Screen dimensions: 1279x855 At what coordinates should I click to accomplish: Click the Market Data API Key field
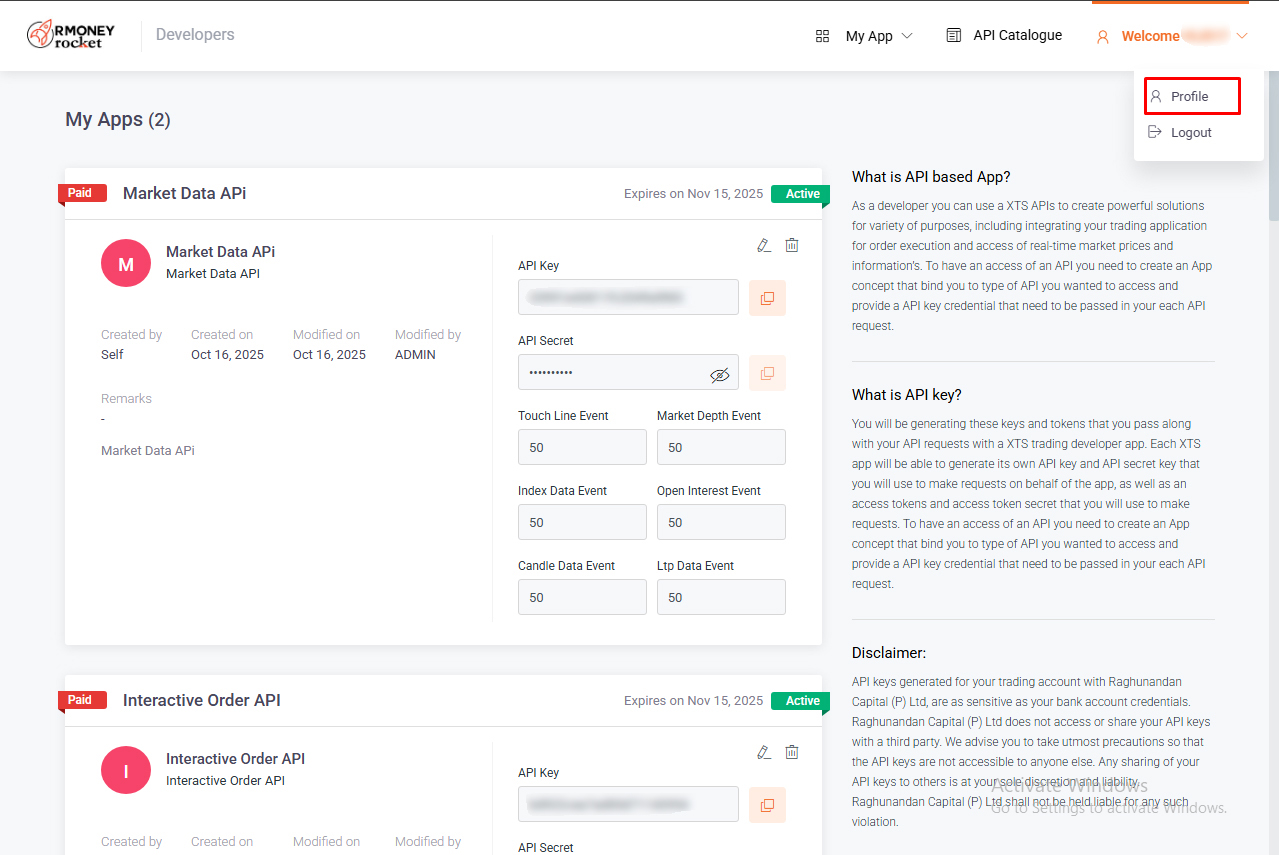click(x=627, y=298)
